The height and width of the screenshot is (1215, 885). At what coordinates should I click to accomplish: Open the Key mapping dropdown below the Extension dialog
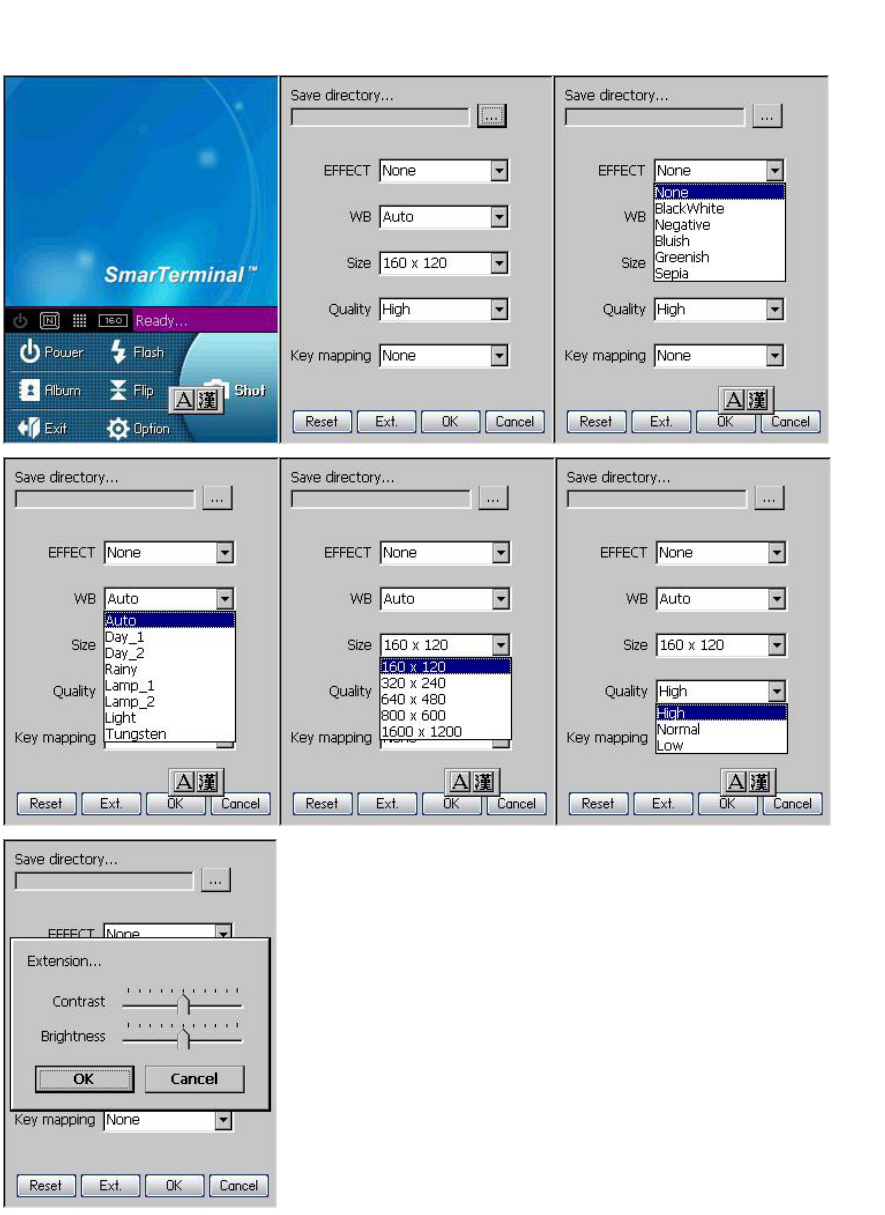(x=225, y=1120)
